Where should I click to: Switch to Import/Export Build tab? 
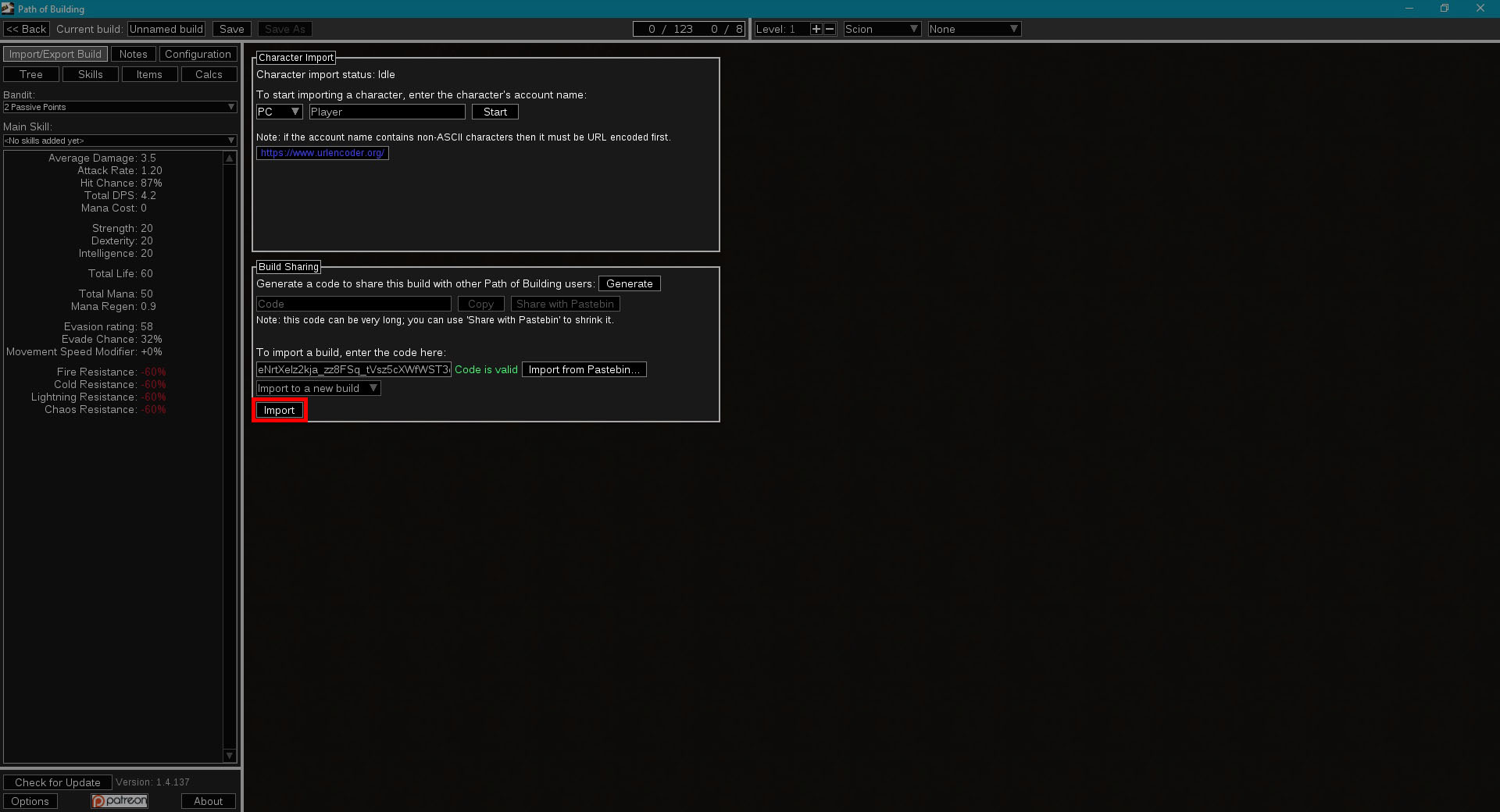[x=55, y=54]
